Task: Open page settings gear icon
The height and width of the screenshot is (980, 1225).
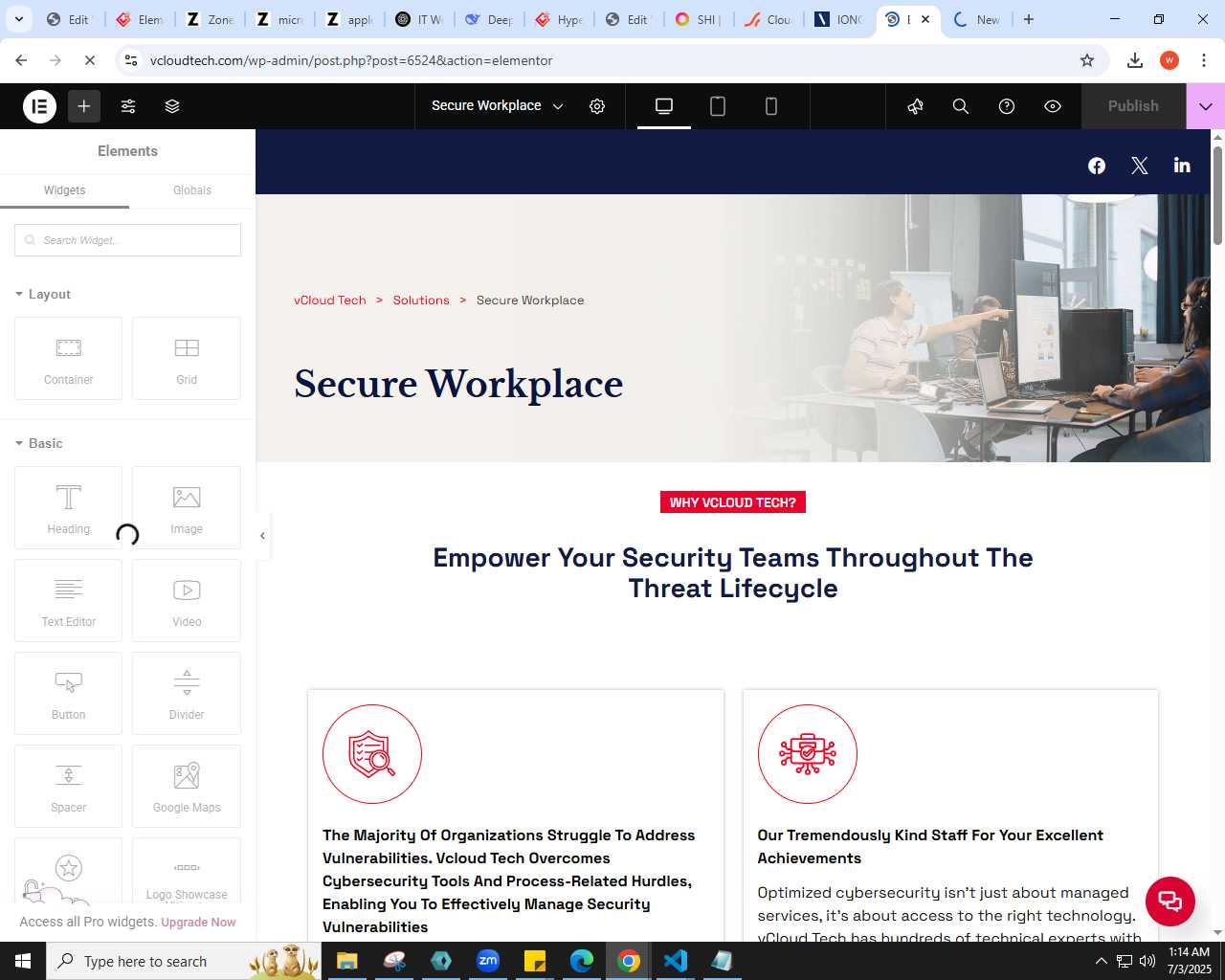Action: click(597, 106)
